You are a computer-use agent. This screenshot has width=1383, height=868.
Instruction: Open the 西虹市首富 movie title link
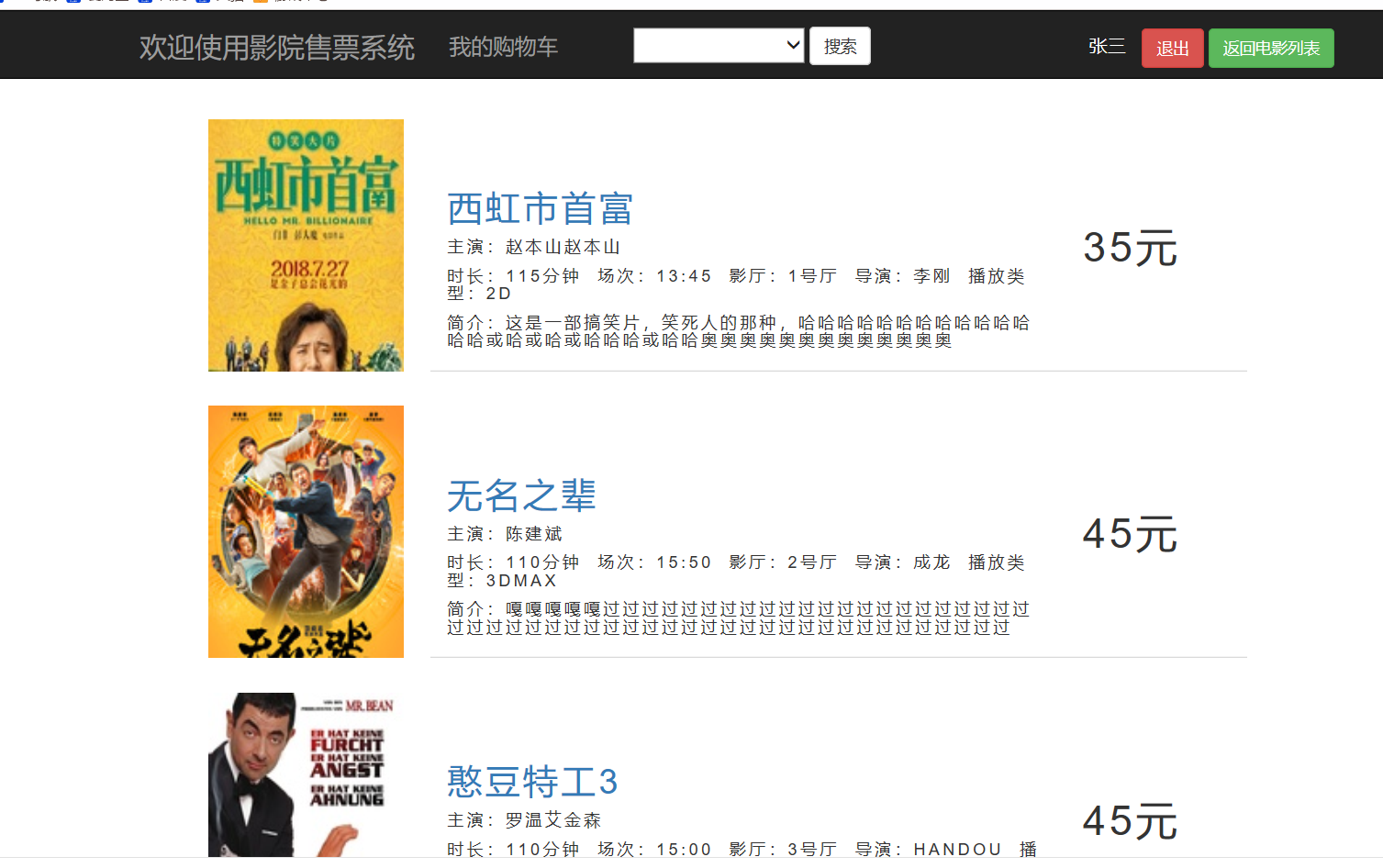(539, 208)
